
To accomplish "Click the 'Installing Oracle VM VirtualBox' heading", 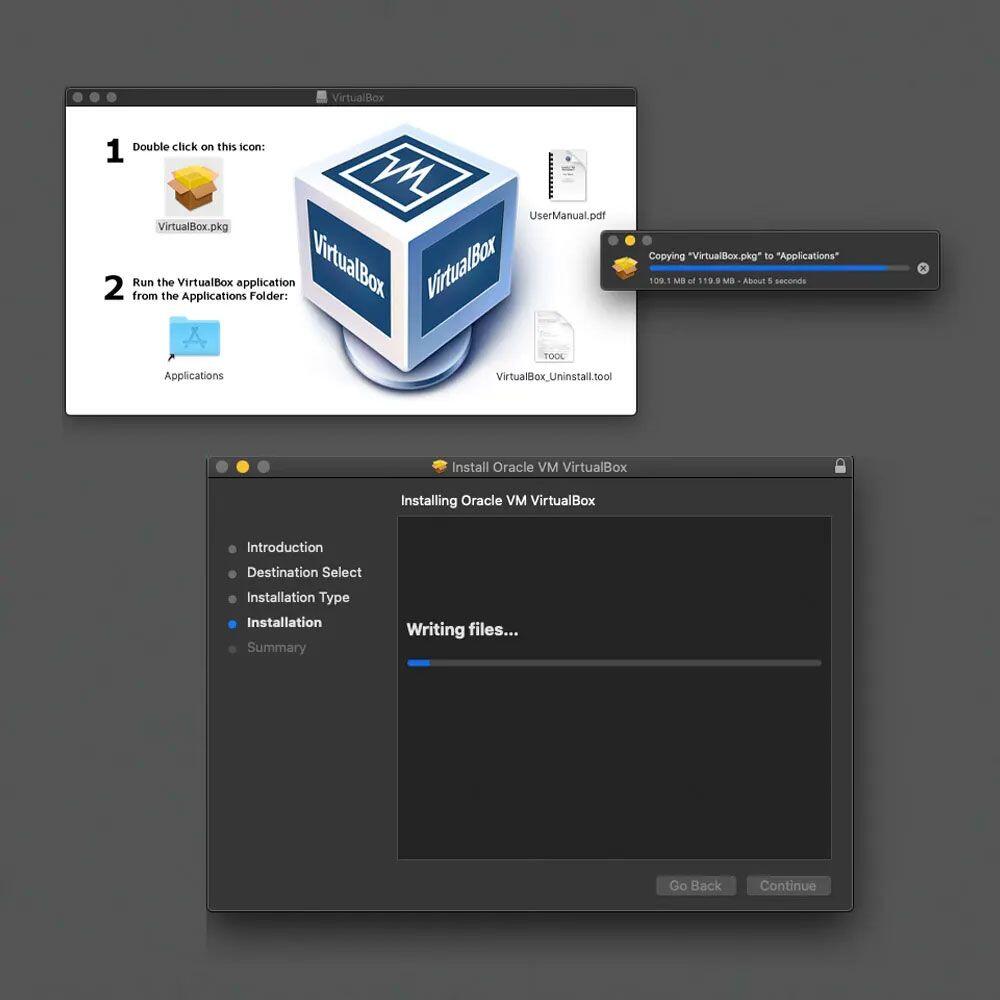I will 497,501.
